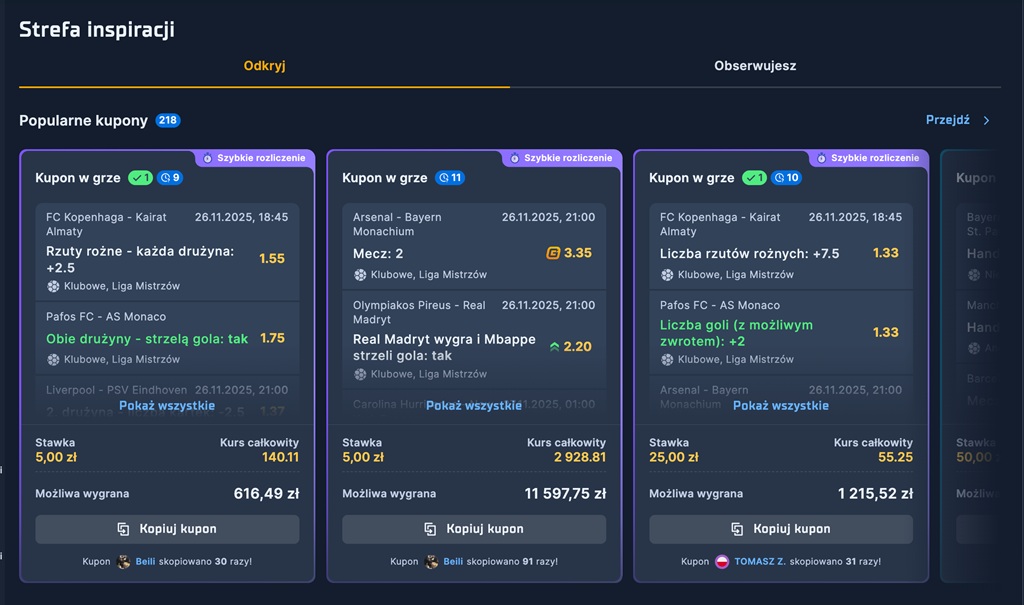Select the Odkryj tab

point(264,66)
